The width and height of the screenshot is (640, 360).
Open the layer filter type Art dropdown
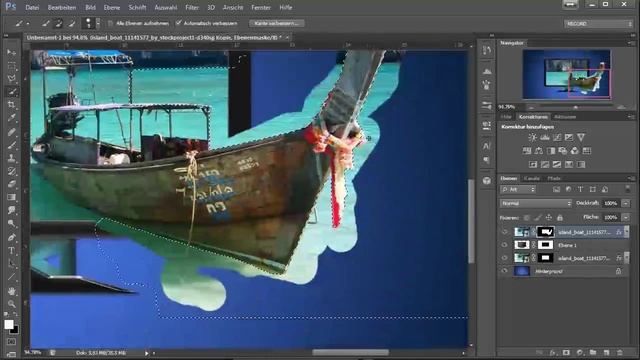pos(518,189)
